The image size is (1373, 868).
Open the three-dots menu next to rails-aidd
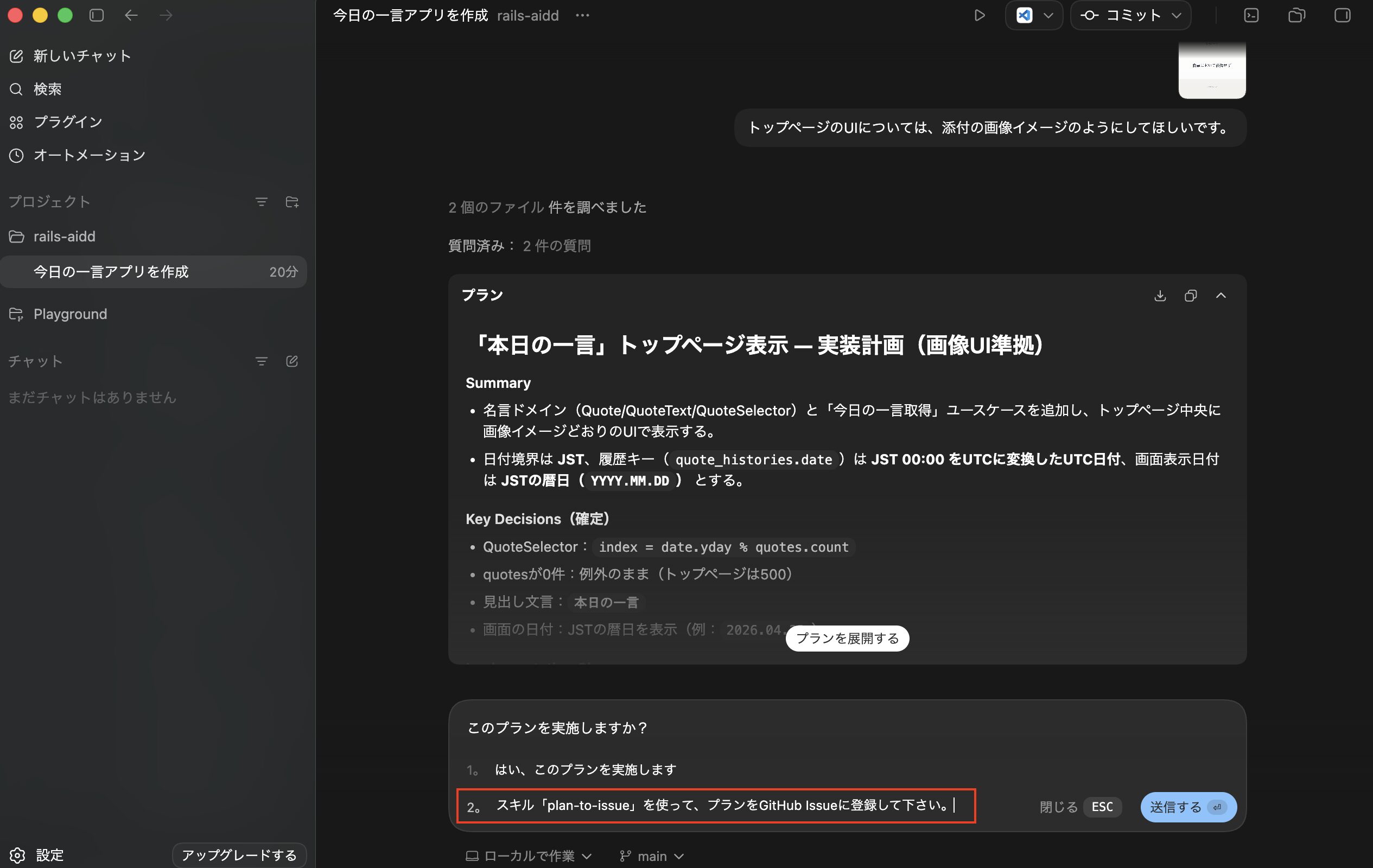point(582,15)
